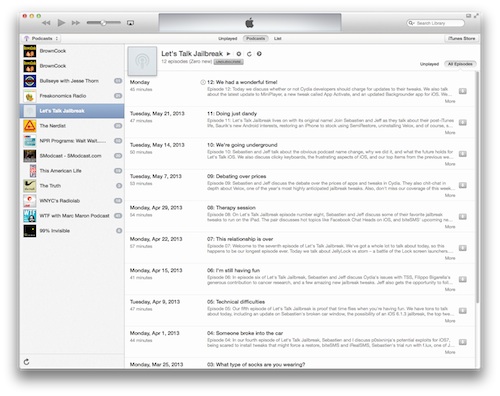Click episode 12: We had a wonderful time!
This screenshot has width=500, height=396.
click(242, 82)
